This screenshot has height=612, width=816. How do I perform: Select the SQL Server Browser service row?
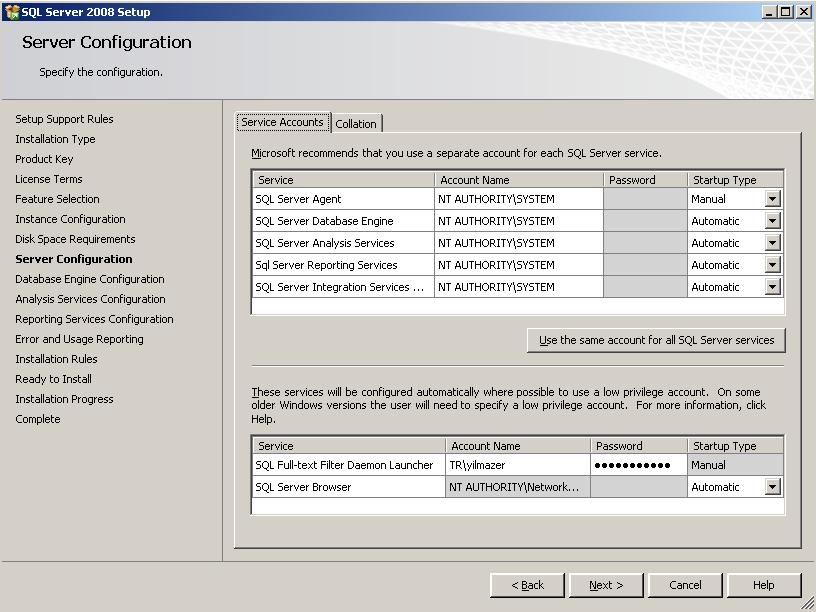[349, 487]
